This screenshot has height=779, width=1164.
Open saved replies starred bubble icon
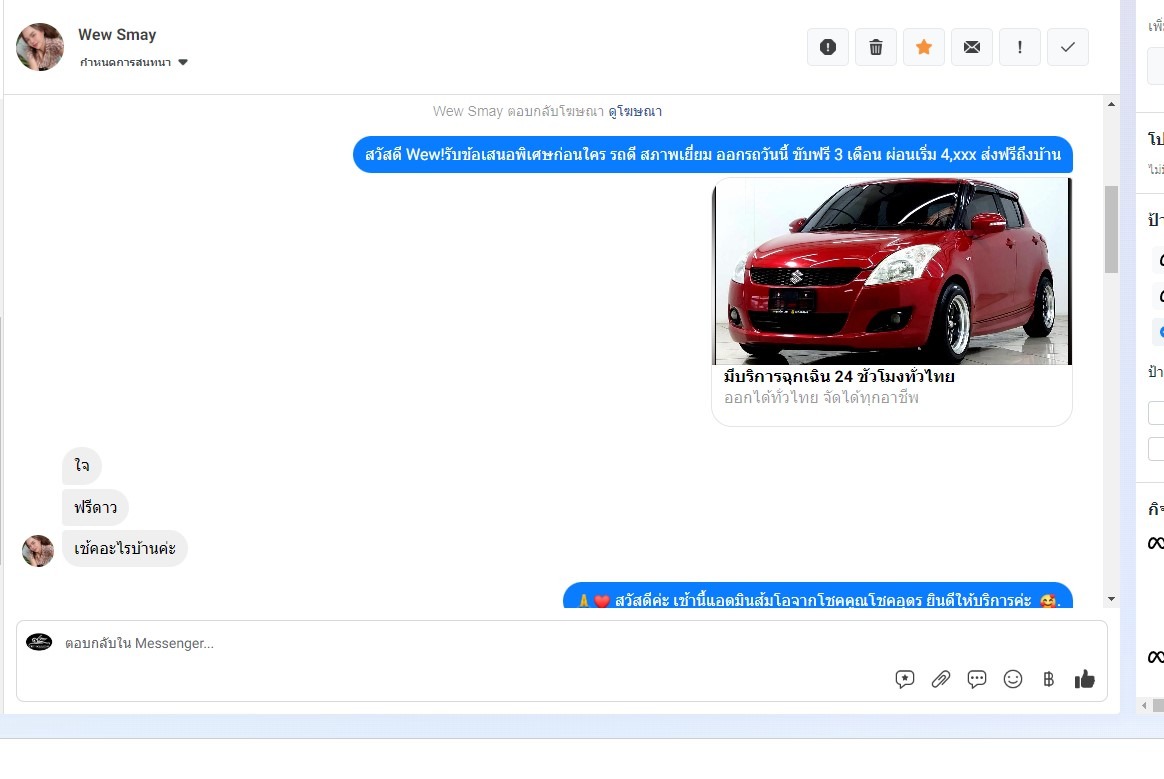tap(905, 679)
